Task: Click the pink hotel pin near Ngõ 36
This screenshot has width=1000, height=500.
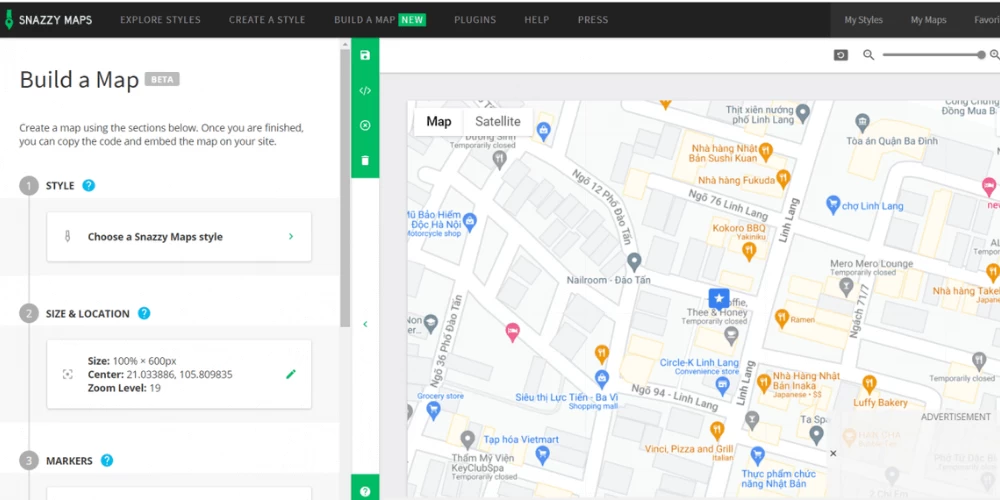Action: click(x=512, y=332)
